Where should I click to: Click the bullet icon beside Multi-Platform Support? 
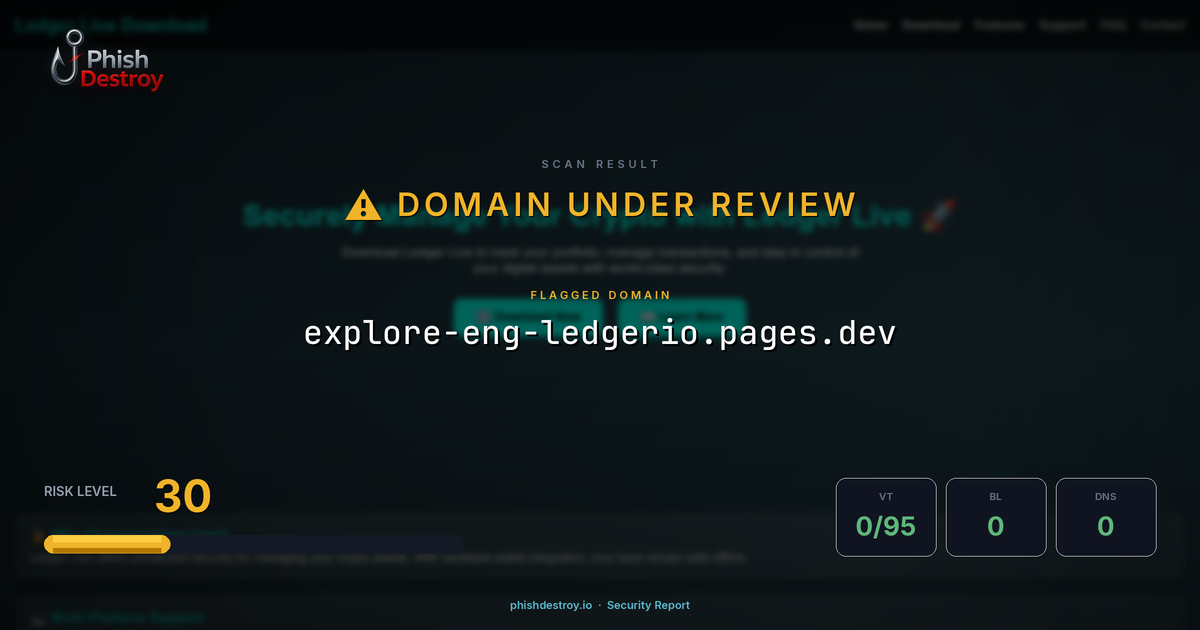point(37,617)
